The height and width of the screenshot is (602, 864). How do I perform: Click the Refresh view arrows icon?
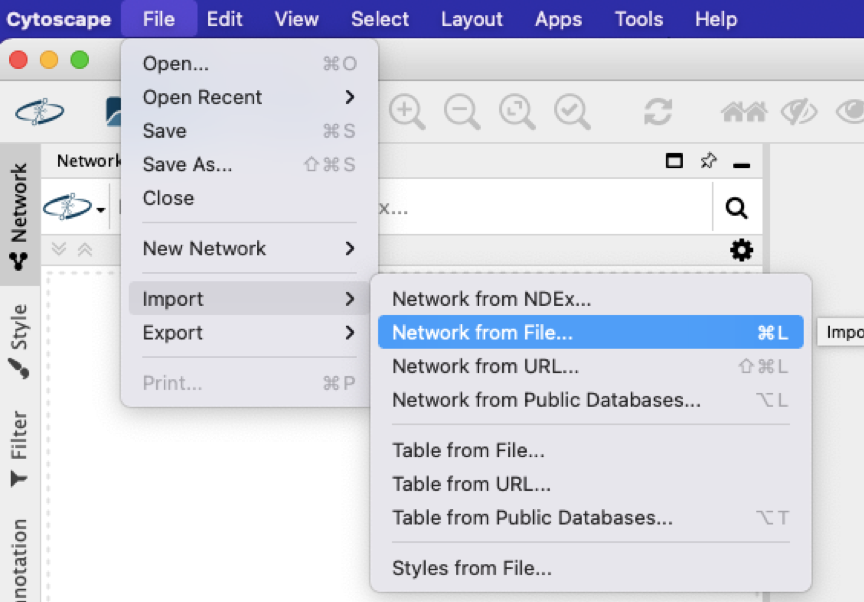(658, 112)
